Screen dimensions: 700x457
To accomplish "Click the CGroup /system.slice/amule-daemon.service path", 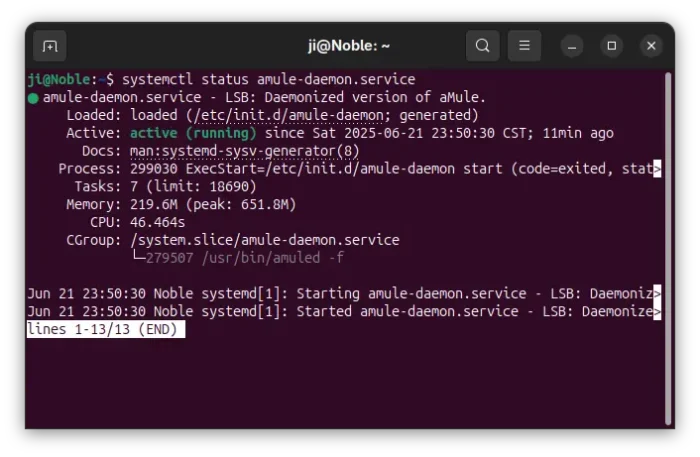I will (264, 240).
